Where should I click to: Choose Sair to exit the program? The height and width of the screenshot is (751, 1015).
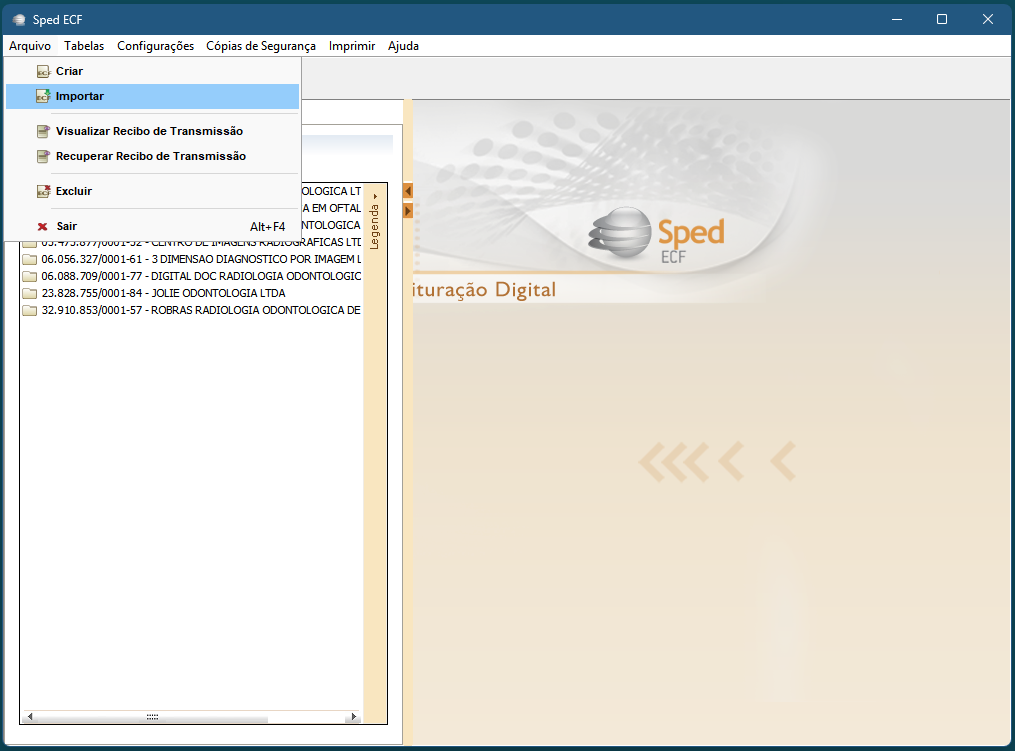[152, 227]
